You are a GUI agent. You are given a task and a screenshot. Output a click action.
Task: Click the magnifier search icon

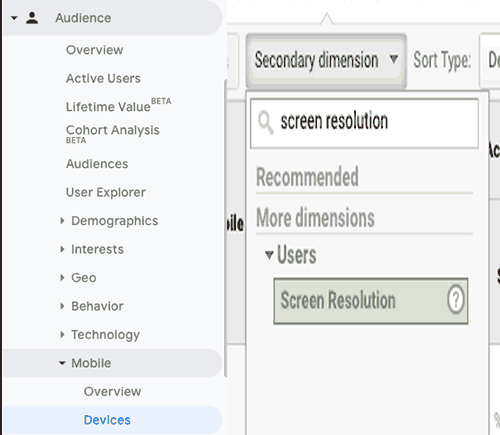[266, 123]
